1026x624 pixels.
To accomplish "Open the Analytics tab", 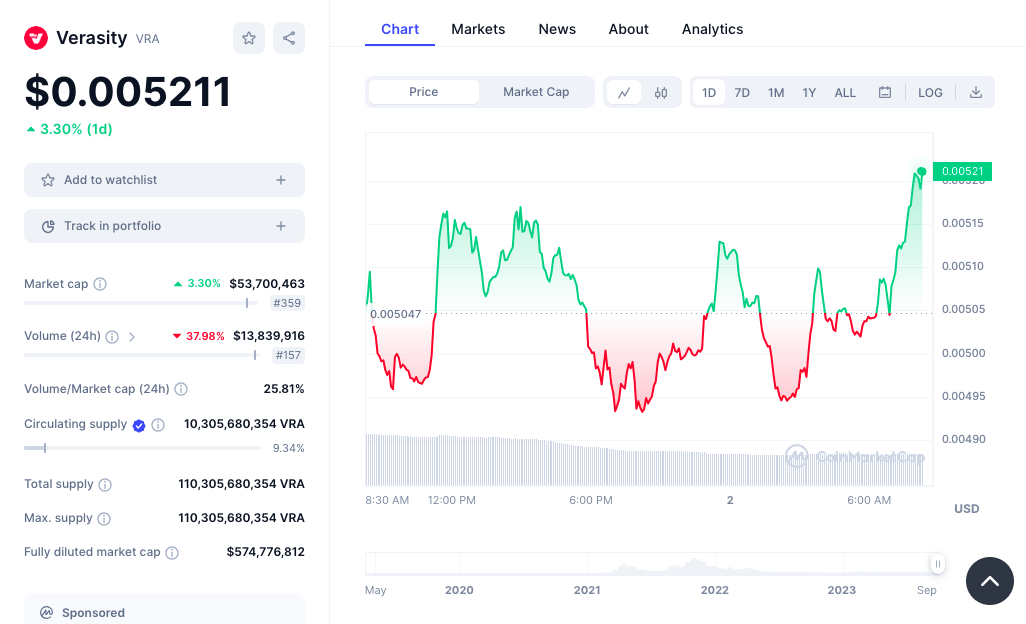I will point(713,29).
